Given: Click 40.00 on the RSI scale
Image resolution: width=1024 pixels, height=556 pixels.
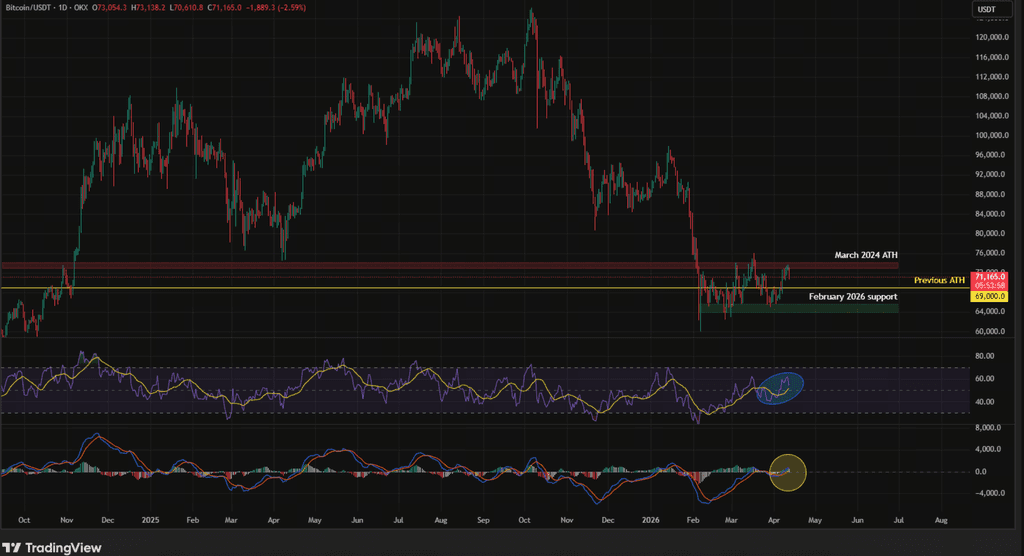Looking at the screenshot, I should click(x=985, y=402).
